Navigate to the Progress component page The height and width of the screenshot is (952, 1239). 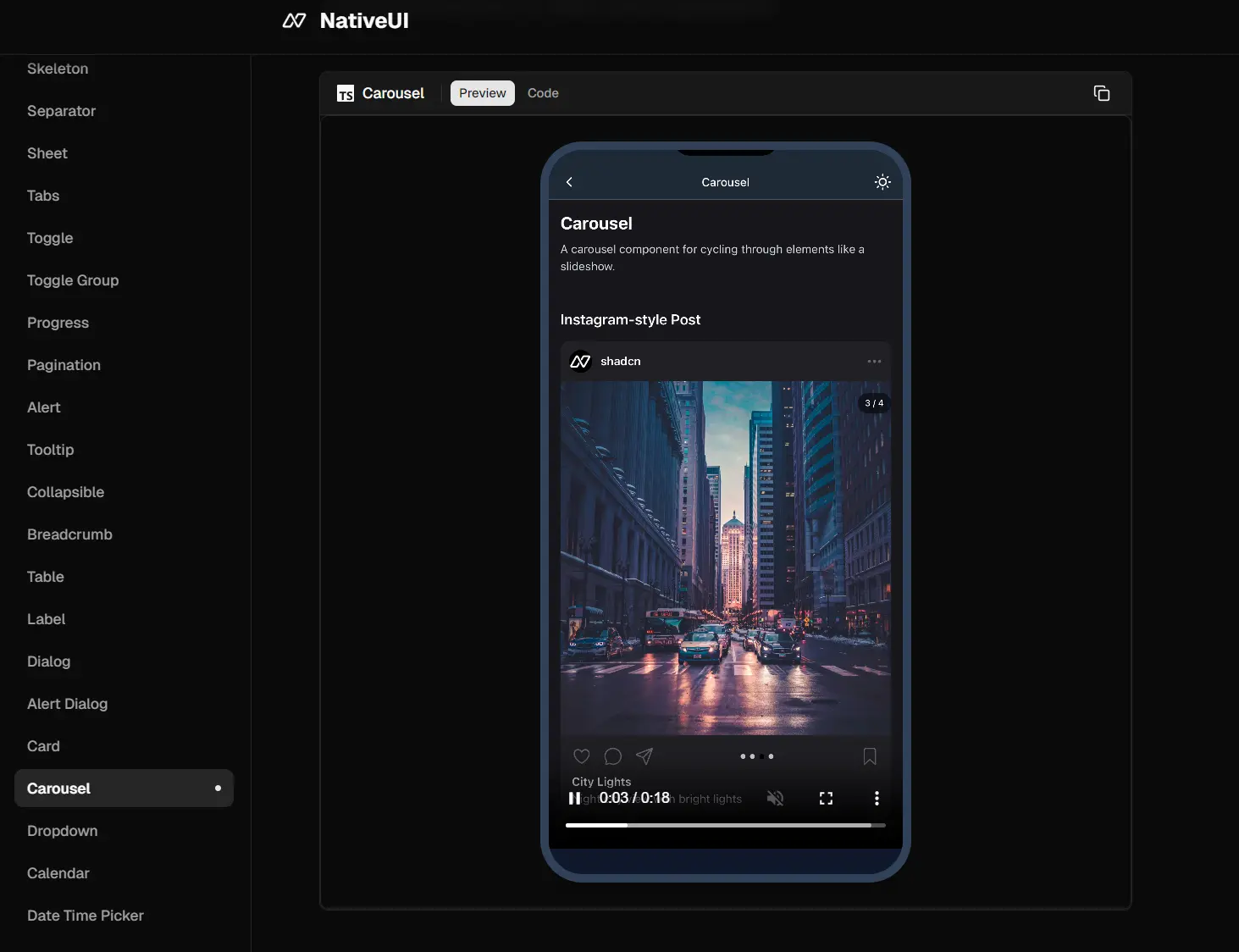pyautogui.click(x=58, y=323)
